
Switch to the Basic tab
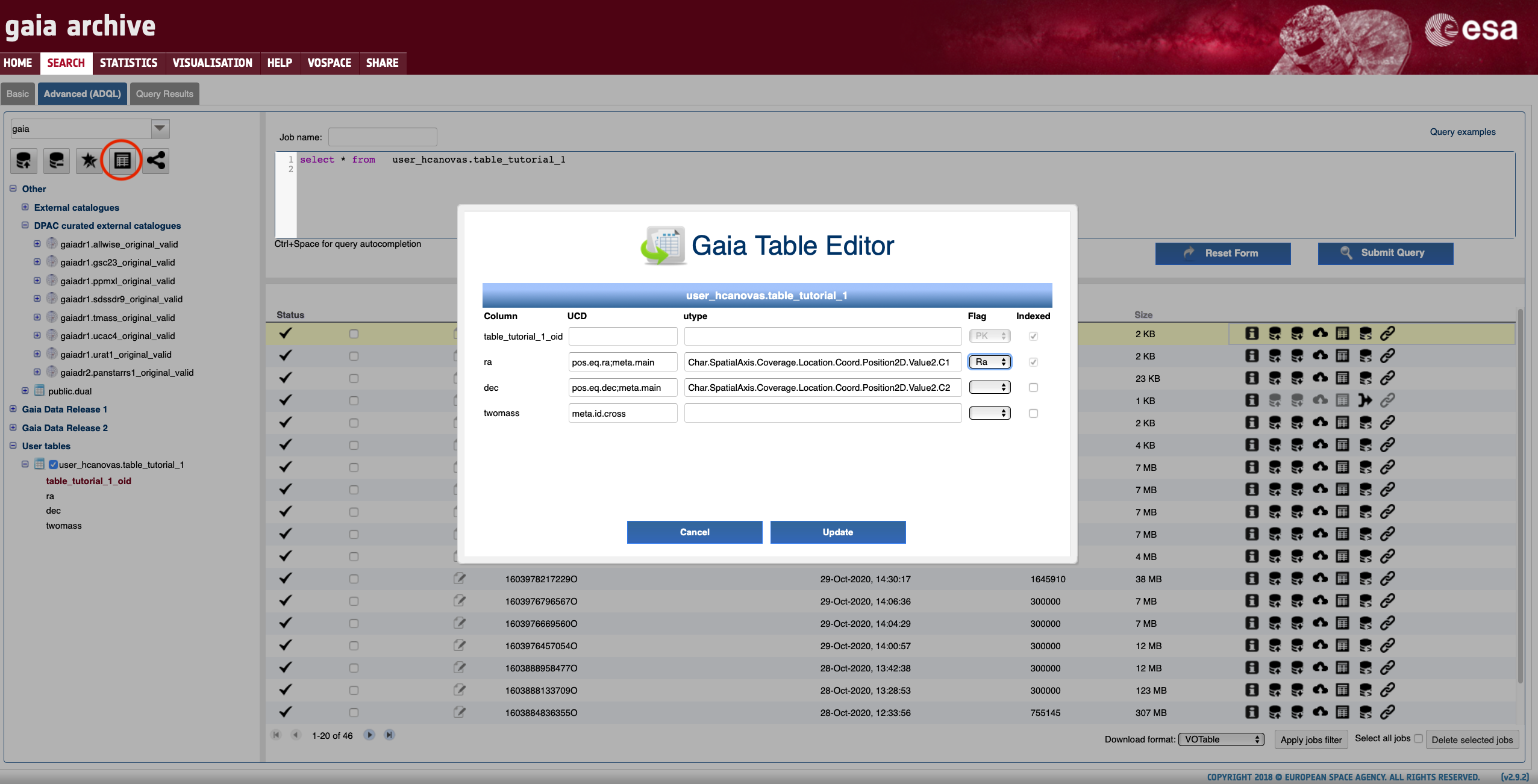pyautogui.click(x=17, y=94)
